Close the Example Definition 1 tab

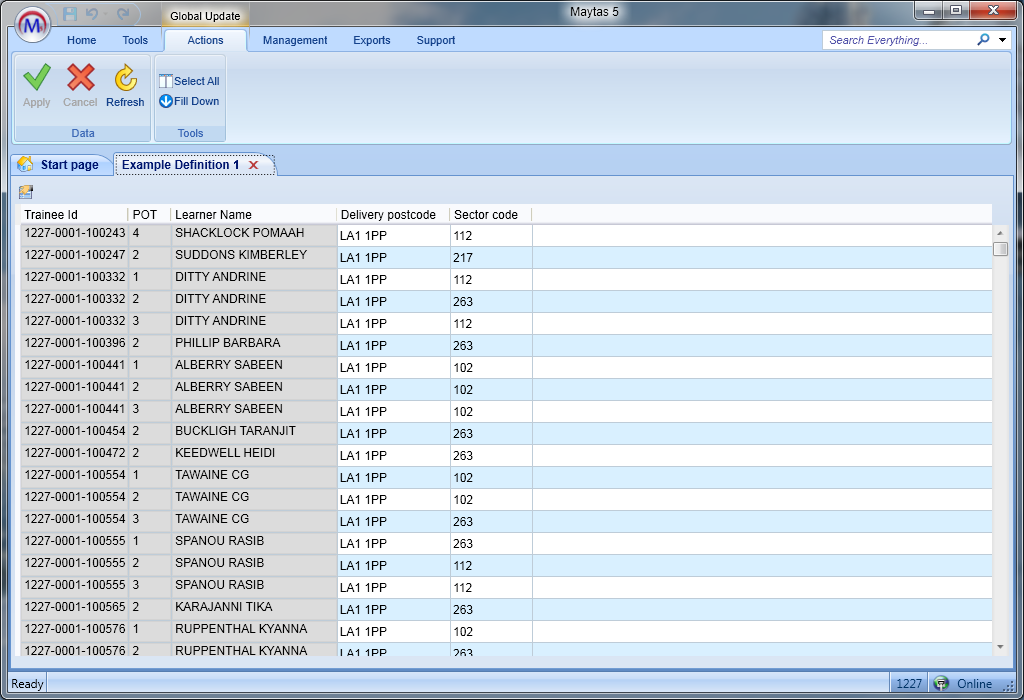tap(254, 165)
